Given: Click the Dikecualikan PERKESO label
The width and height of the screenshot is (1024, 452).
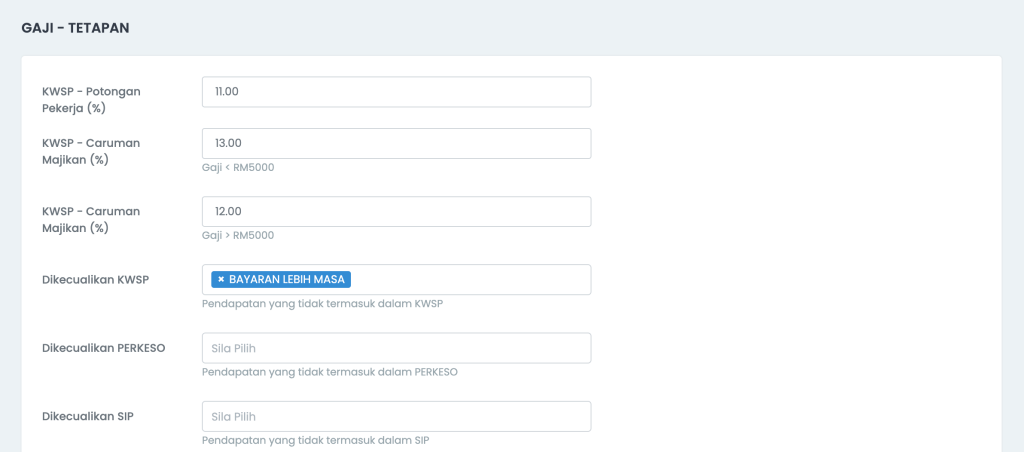Looking at the screenshot, I should [103, 347].
